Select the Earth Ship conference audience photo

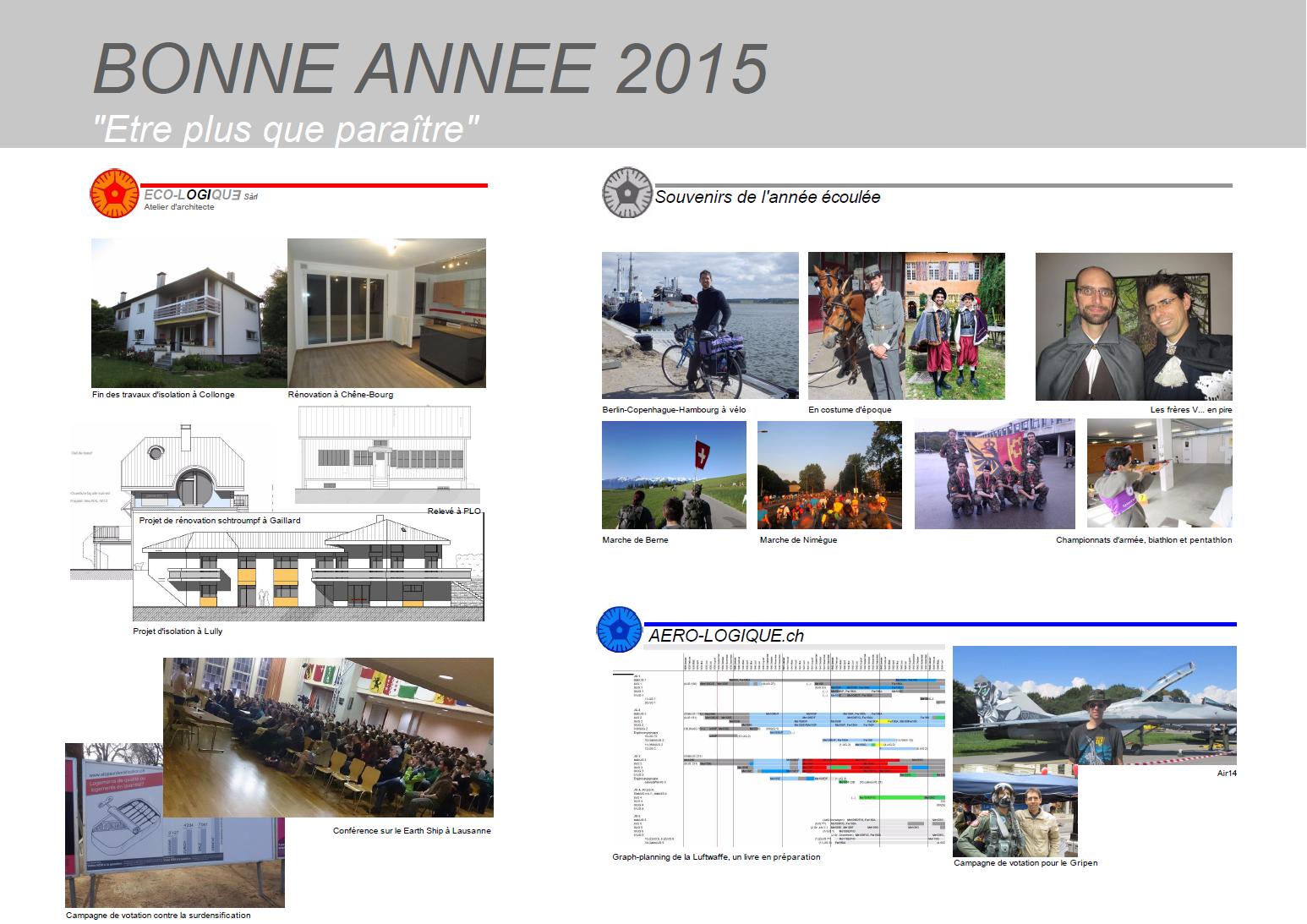[x=330, y=735]
